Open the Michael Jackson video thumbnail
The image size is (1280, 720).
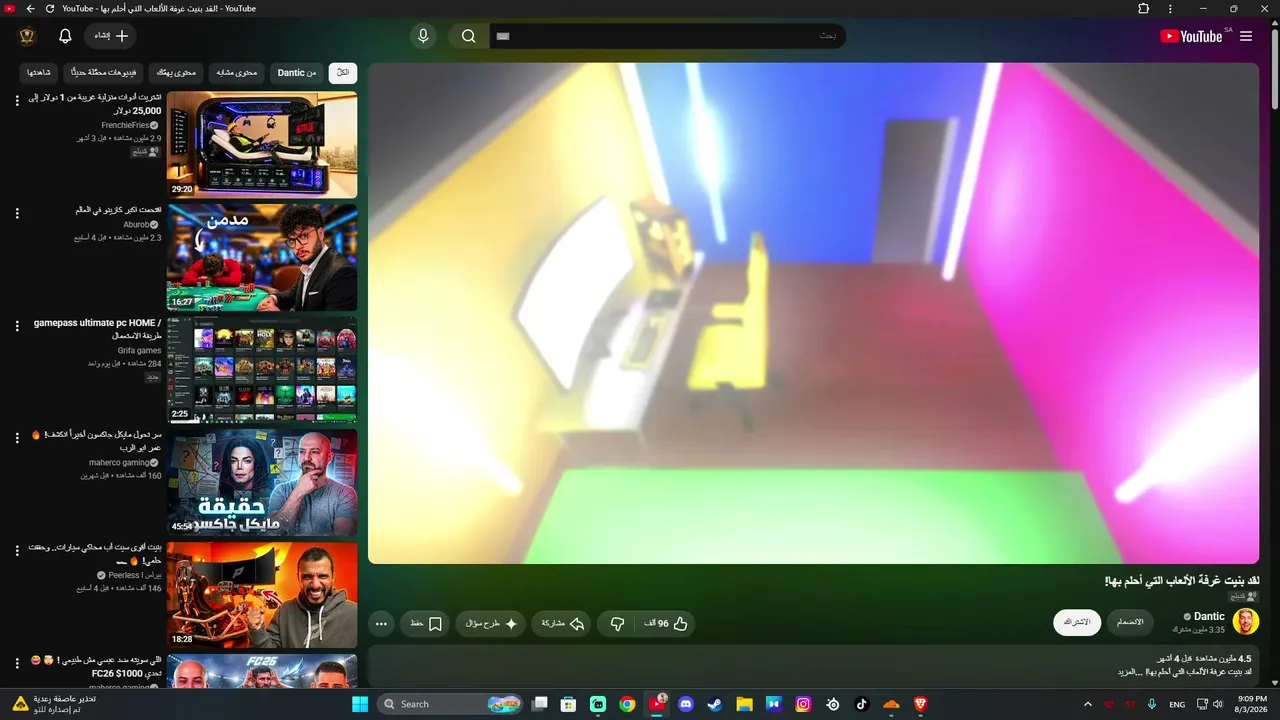coord(262,483)
